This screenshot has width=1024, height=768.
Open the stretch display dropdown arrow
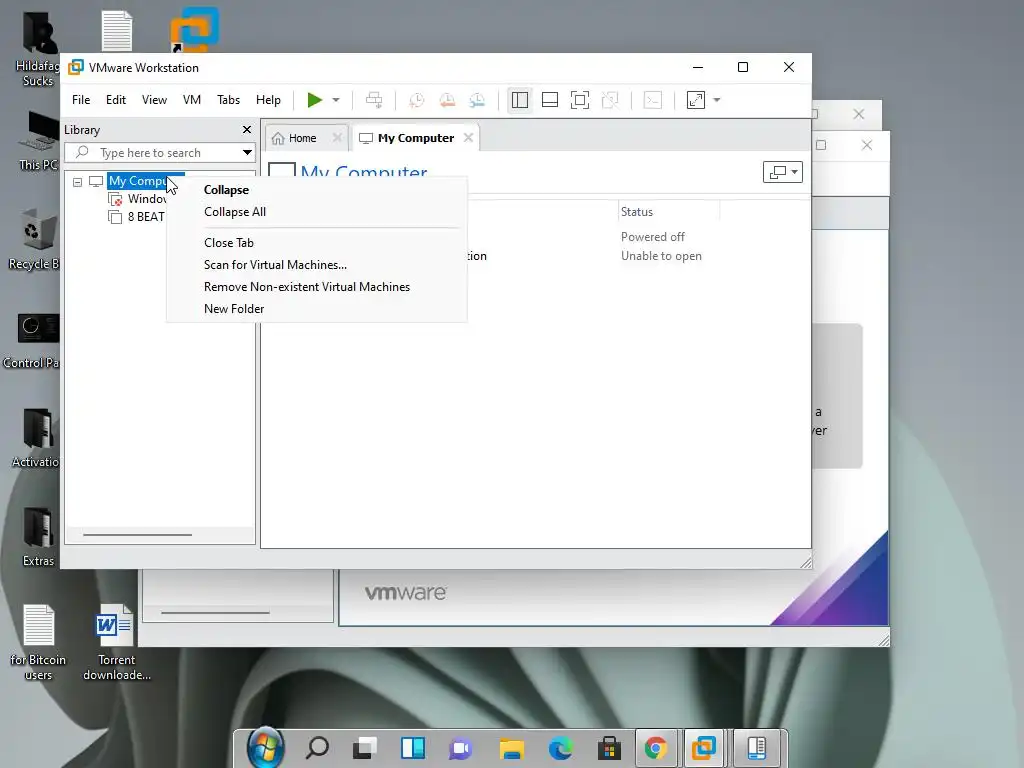[716, 100]
